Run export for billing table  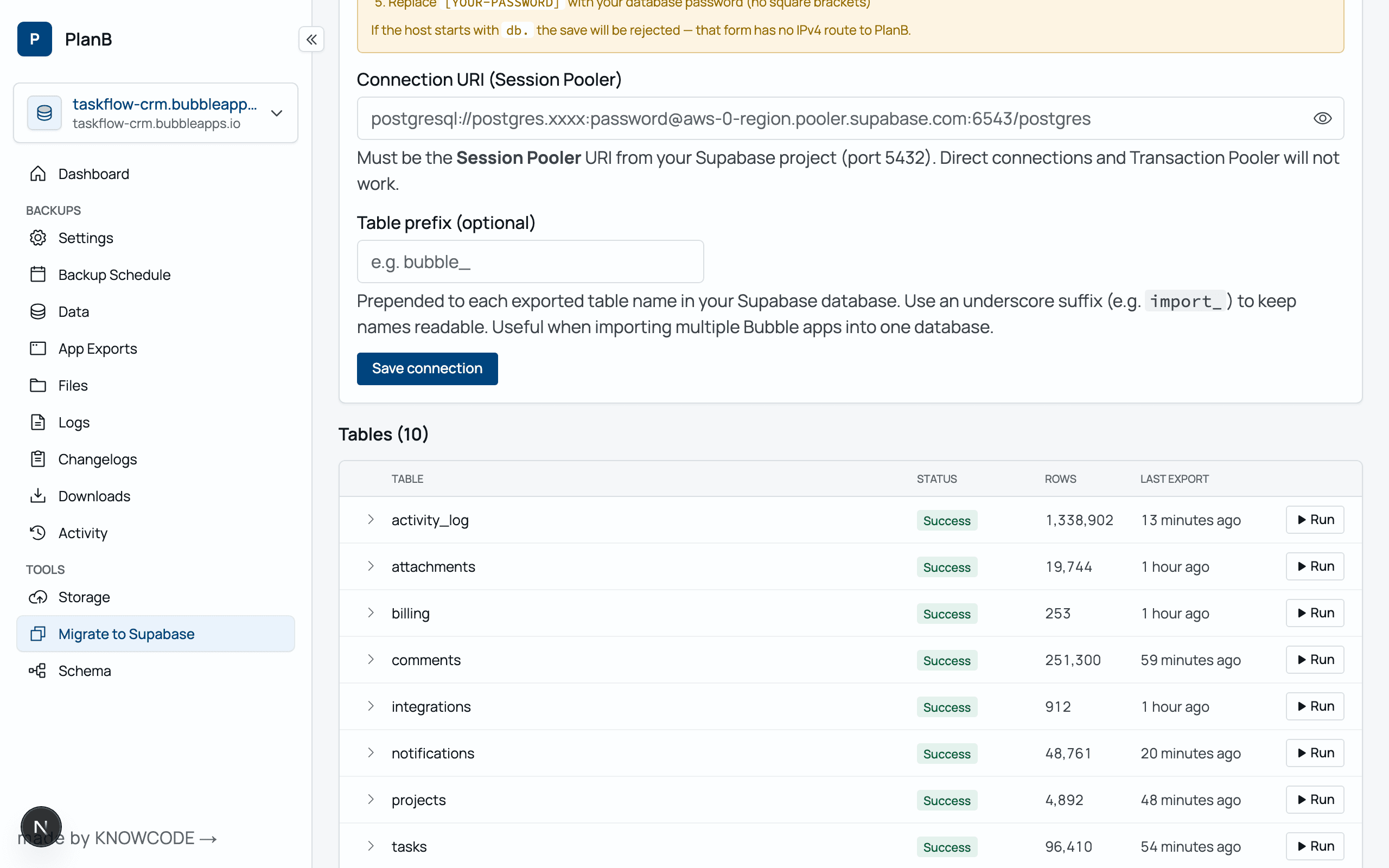pos(1314,612)
